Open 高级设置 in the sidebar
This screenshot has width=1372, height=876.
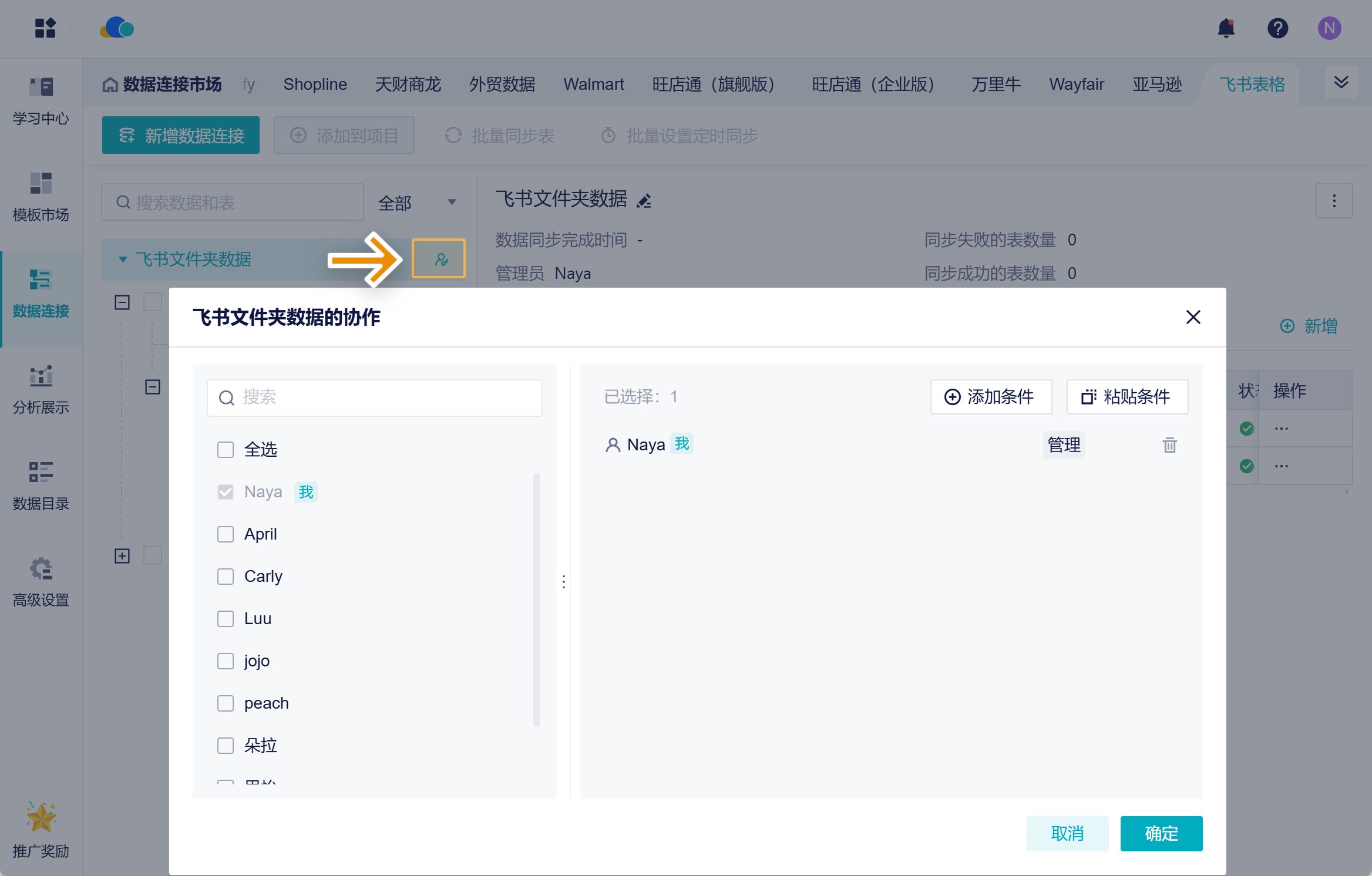41,581
